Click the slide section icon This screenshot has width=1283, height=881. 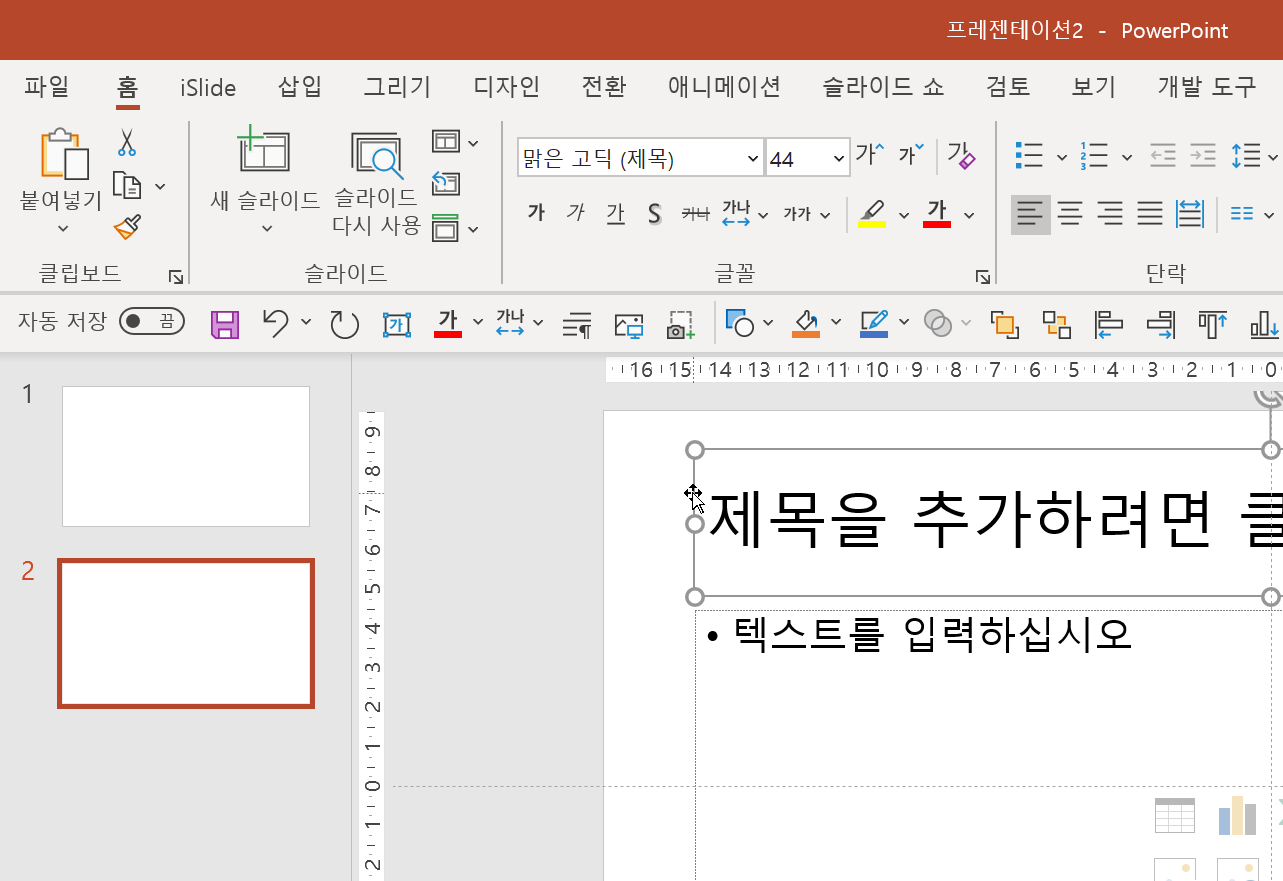pyautogui.click(x=445, y=228)
